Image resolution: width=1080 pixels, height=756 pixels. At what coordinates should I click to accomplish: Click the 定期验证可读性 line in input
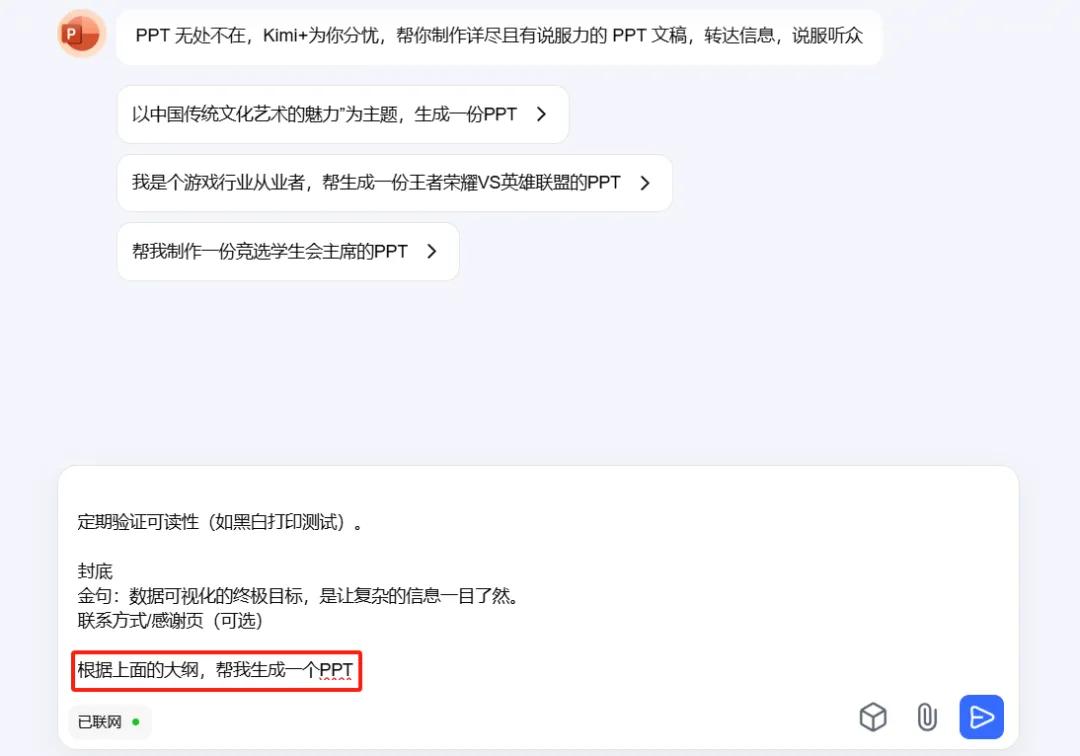(x=219, y=522)
